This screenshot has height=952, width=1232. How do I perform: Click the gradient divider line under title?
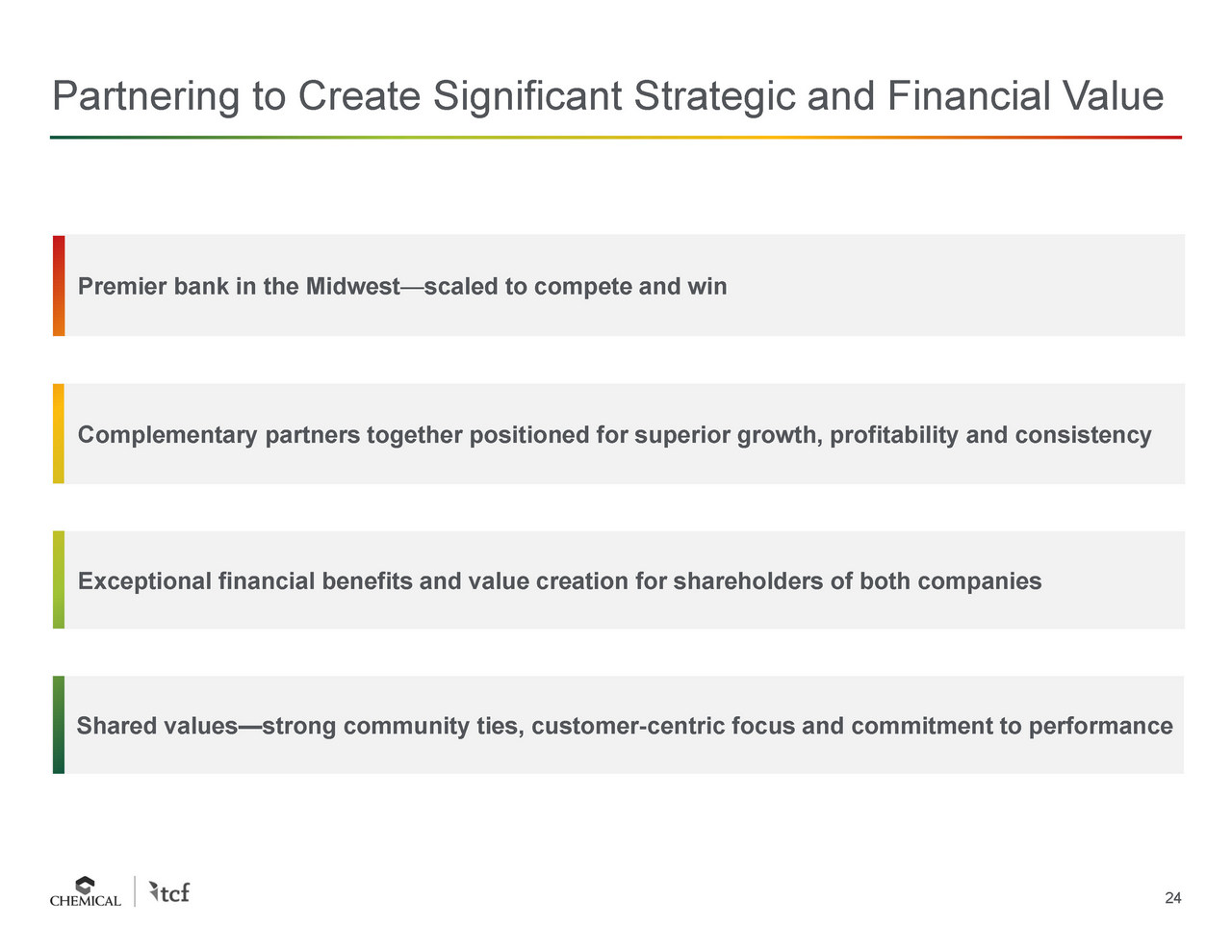[616, 138]
